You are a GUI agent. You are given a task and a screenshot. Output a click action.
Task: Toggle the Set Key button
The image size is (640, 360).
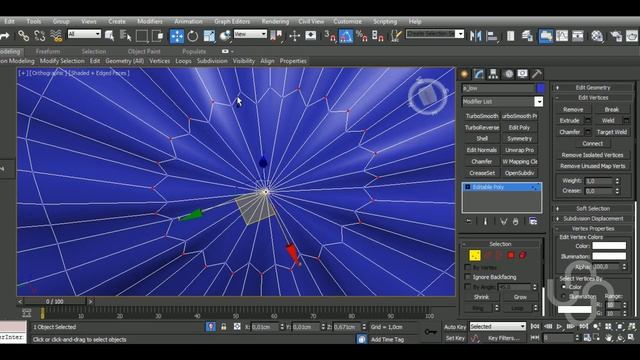455,338
